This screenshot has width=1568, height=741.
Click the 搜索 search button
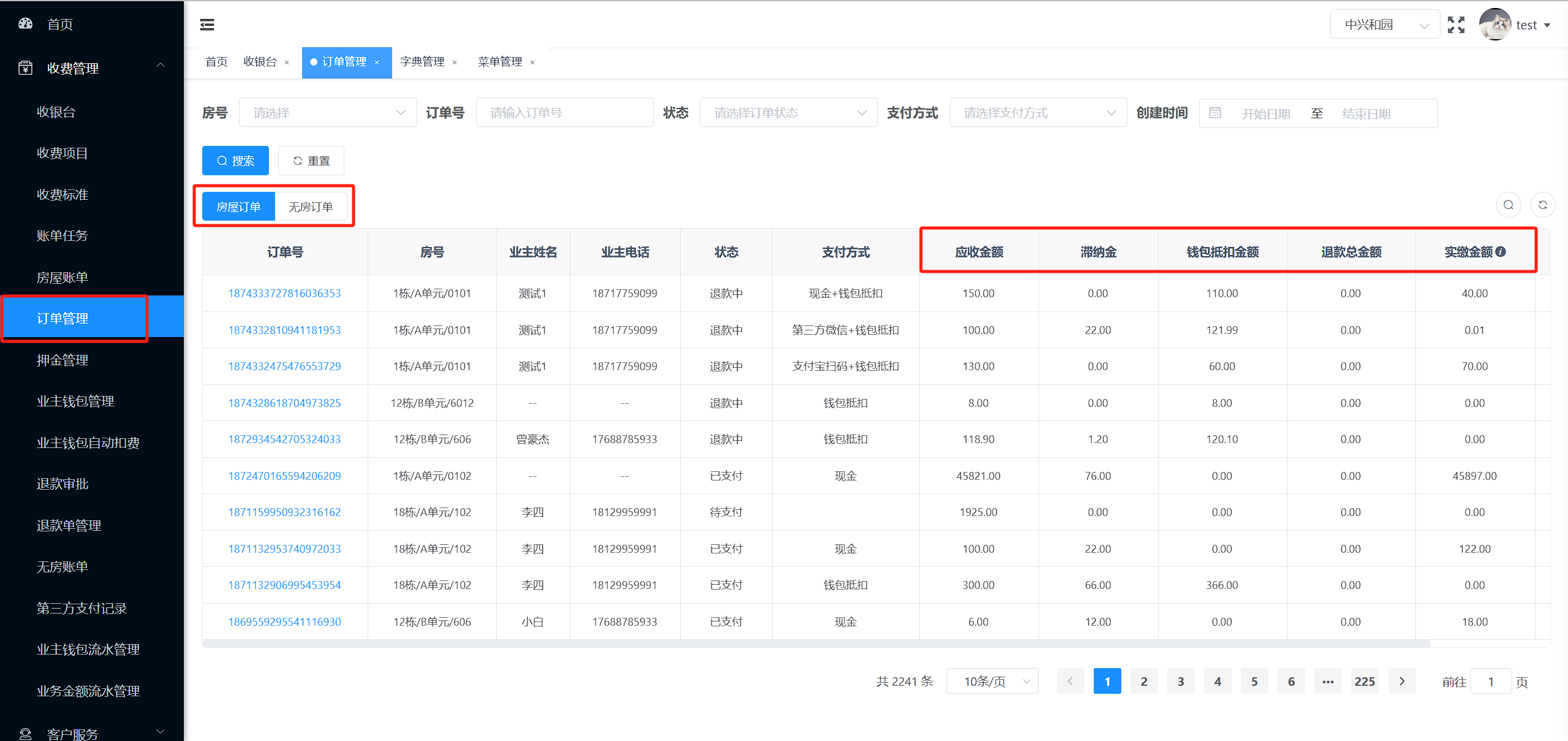(x=235, y=161)
